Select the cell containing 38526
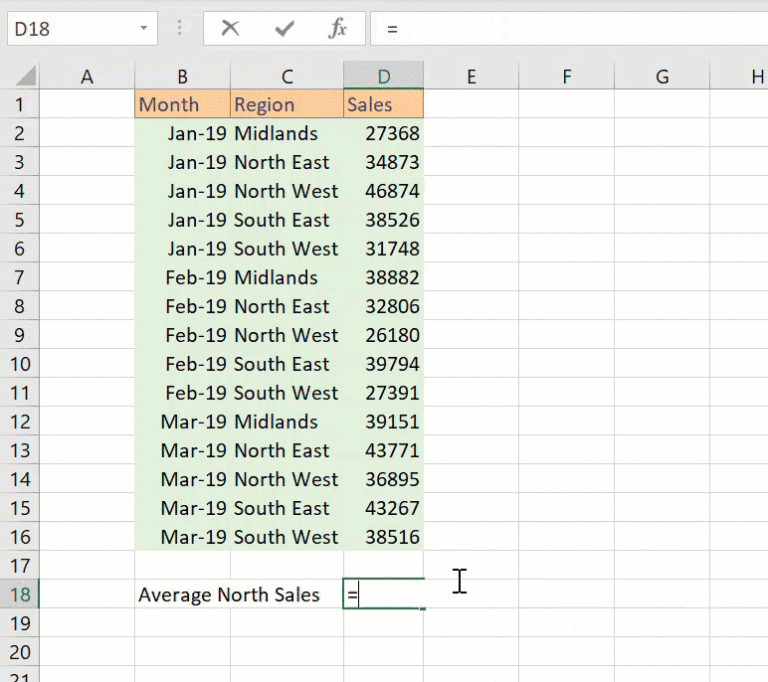 point(384,219)
